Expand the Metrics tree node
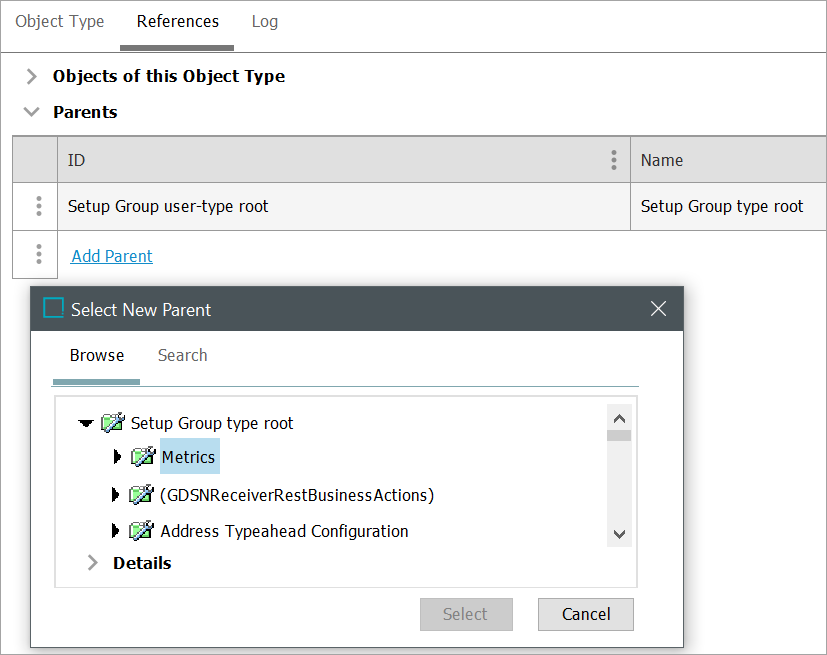The image size is (827, 655). point(117,457)
